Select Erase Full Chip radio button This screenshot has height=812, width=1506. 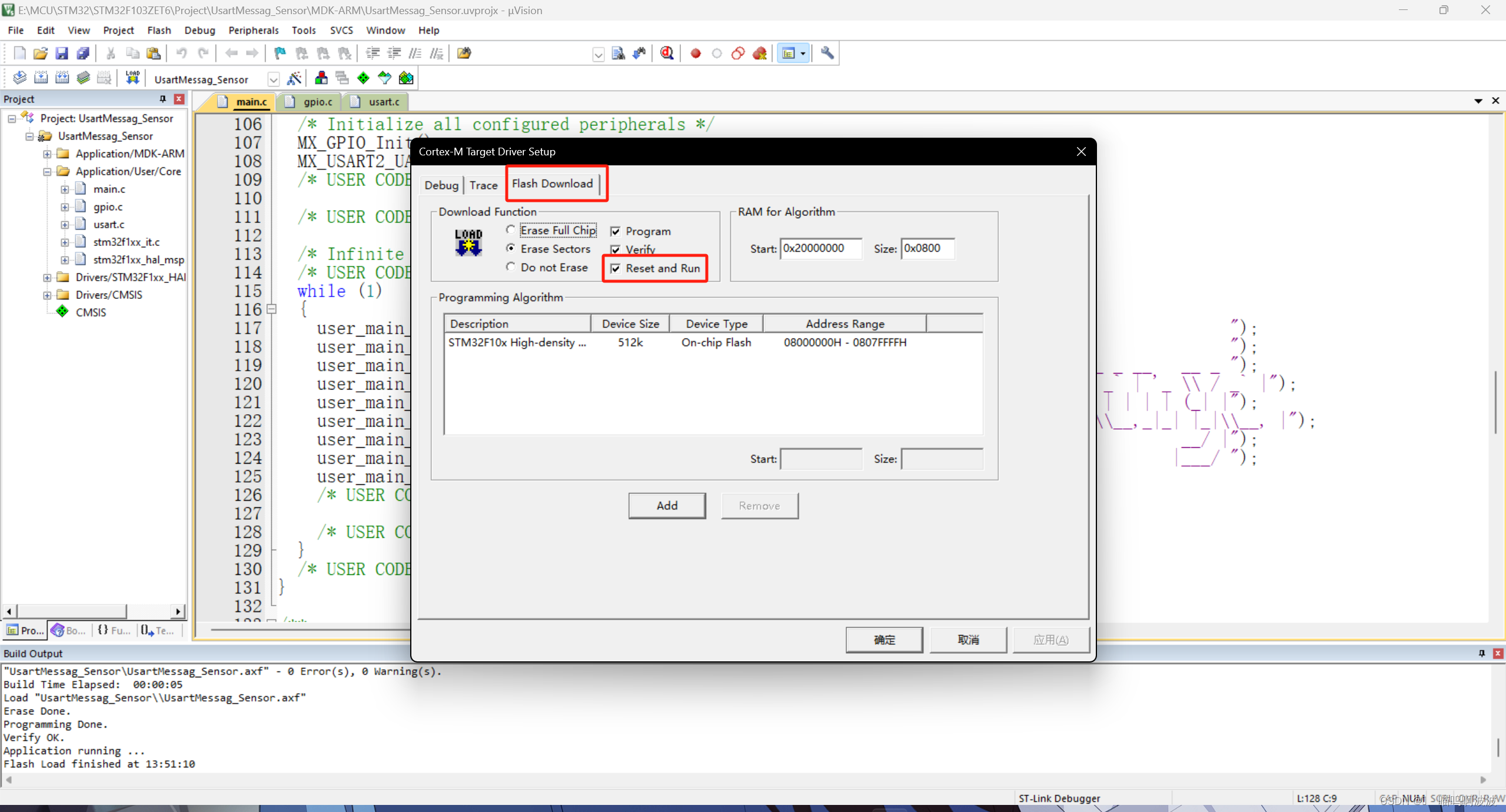tap(510, 230)
